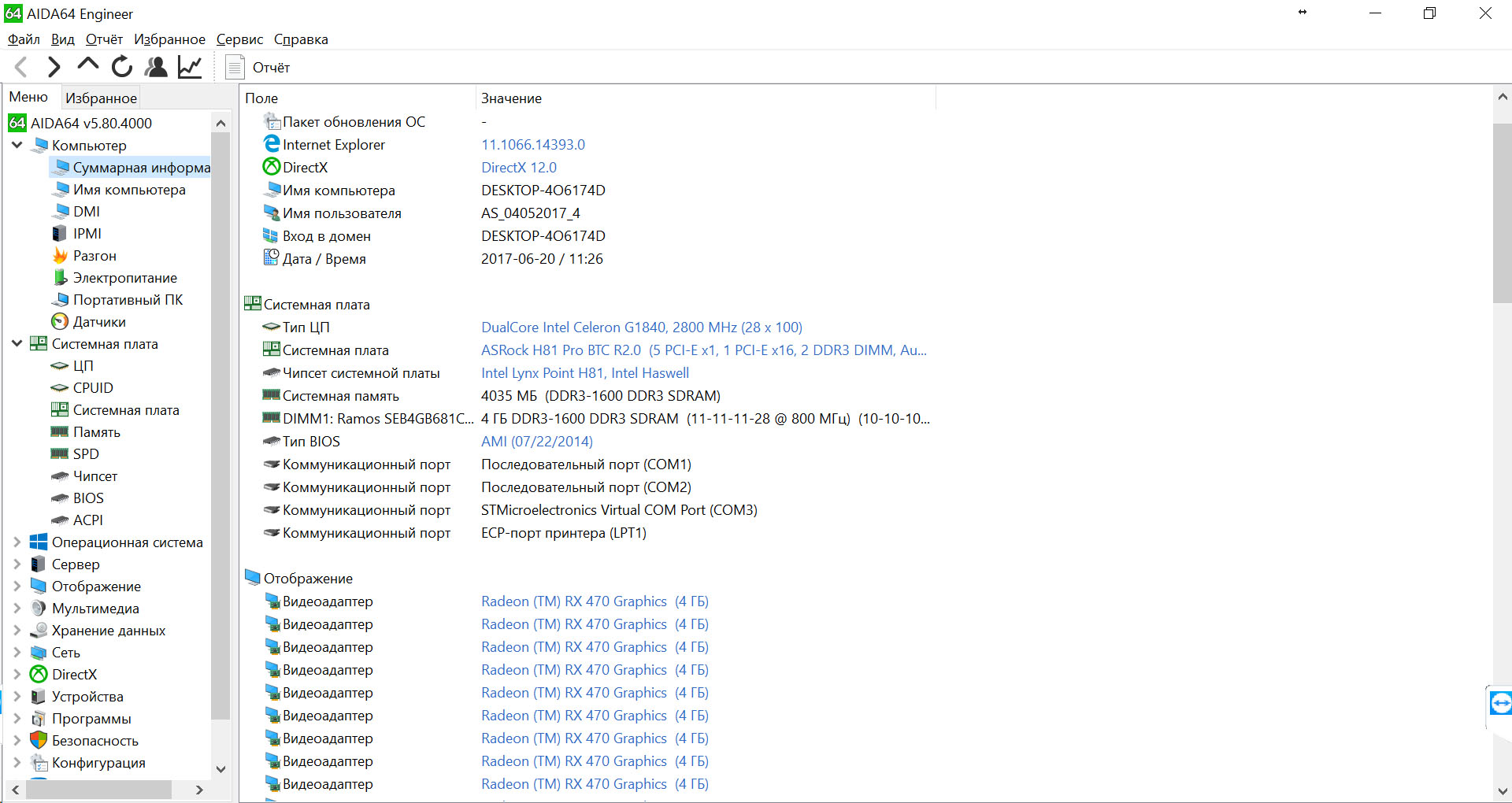Expand the Мультимедиа tree node
The image size is (1512, 803).
click(x=17, y=608)
